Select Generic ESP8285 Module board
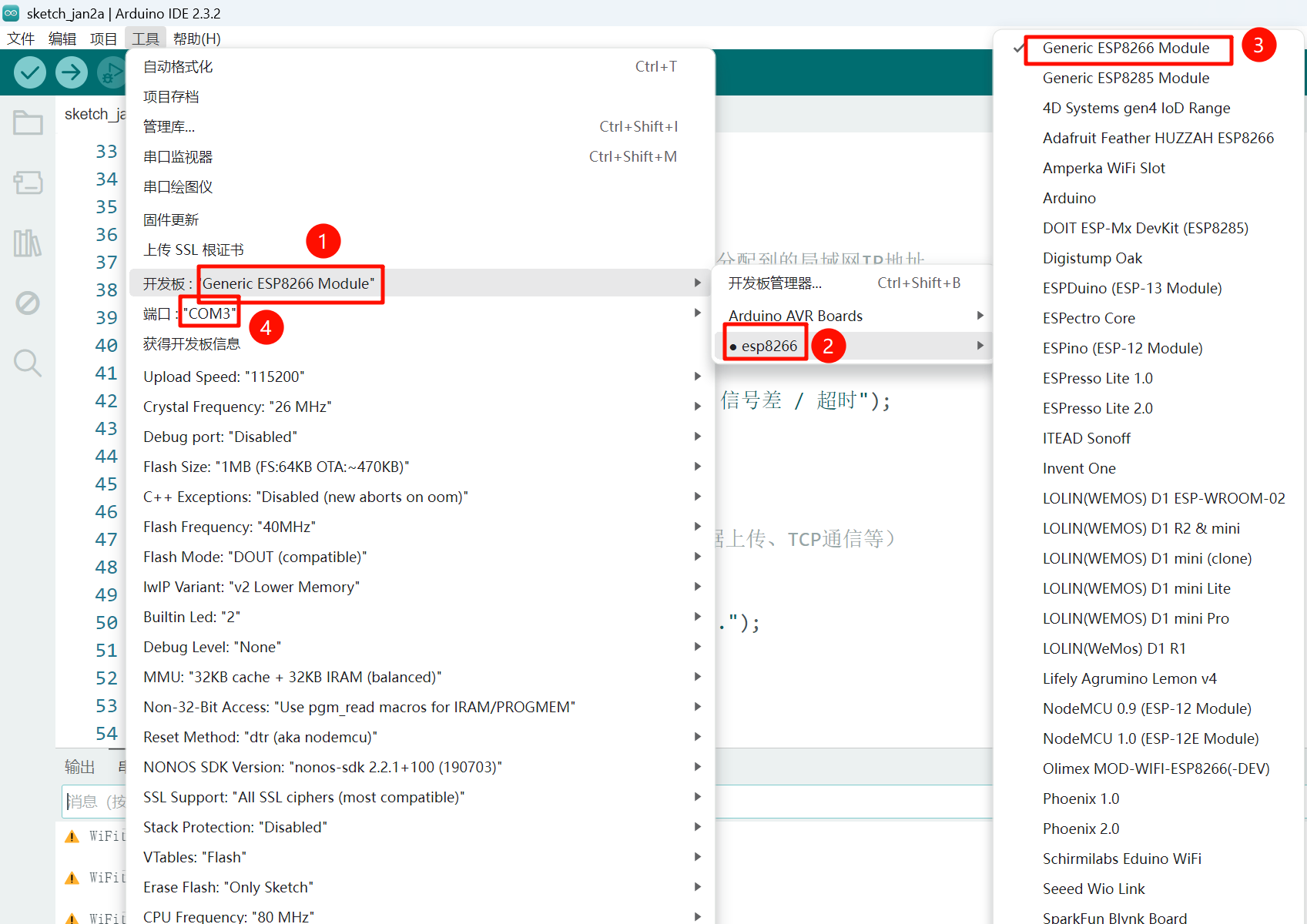The width and height of the screenshot is (1307, 924). (x=1148, y=78)
